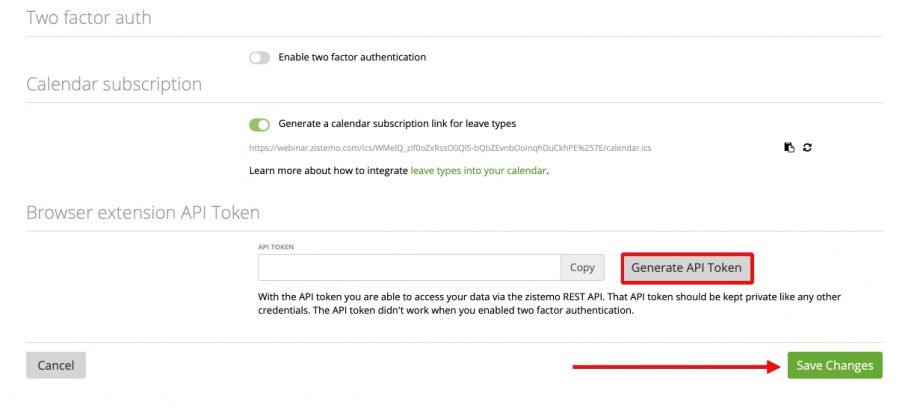This screenshot has width=920, height=416.
Task: Cancel the settings changes
Action: [56, 365]
